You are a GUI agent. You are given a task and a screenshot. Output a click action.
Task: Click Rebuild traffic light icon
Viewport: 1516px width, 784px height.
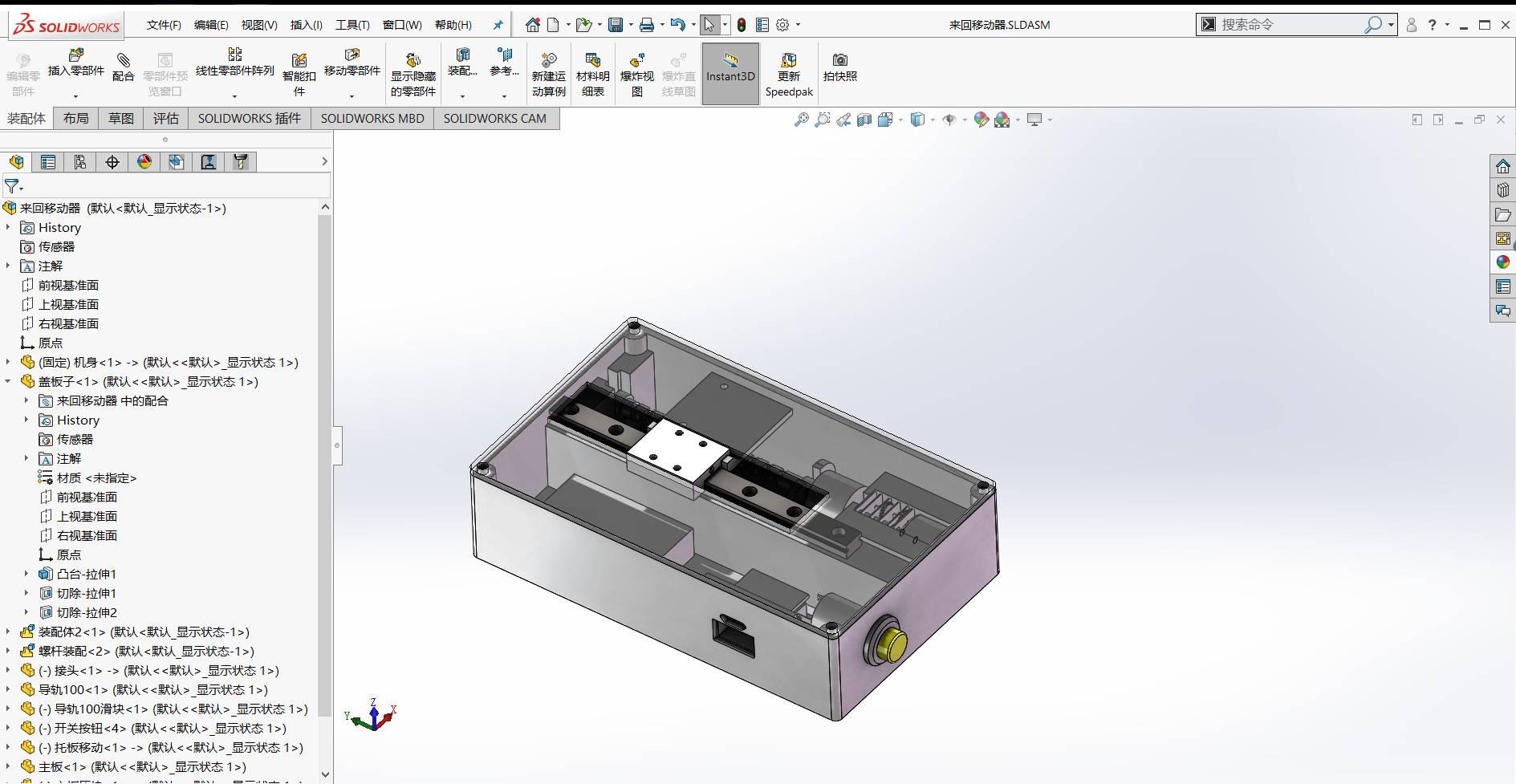pos(742,25)
